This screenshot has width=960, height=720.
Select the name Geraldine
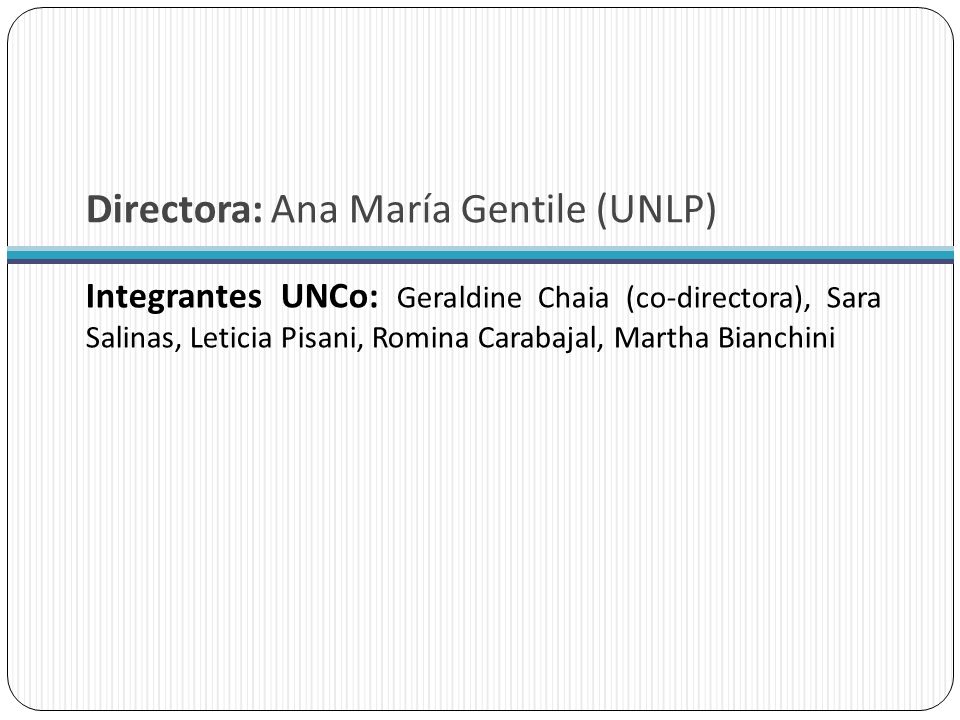pyautogui.click(x=459, y=298)
